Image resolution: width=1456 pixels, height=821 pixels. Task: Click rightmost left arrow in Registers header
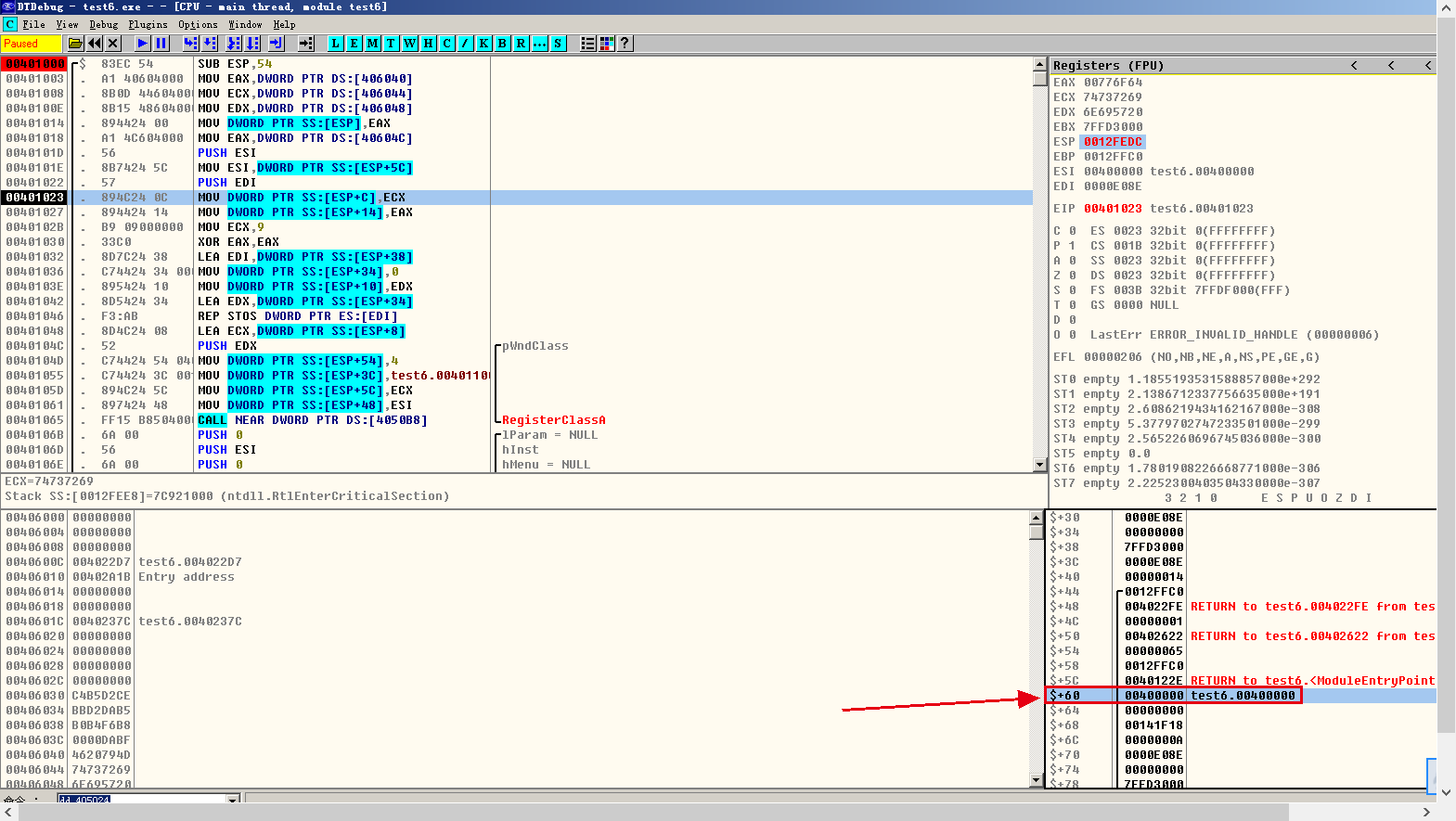coord(1428,65)
